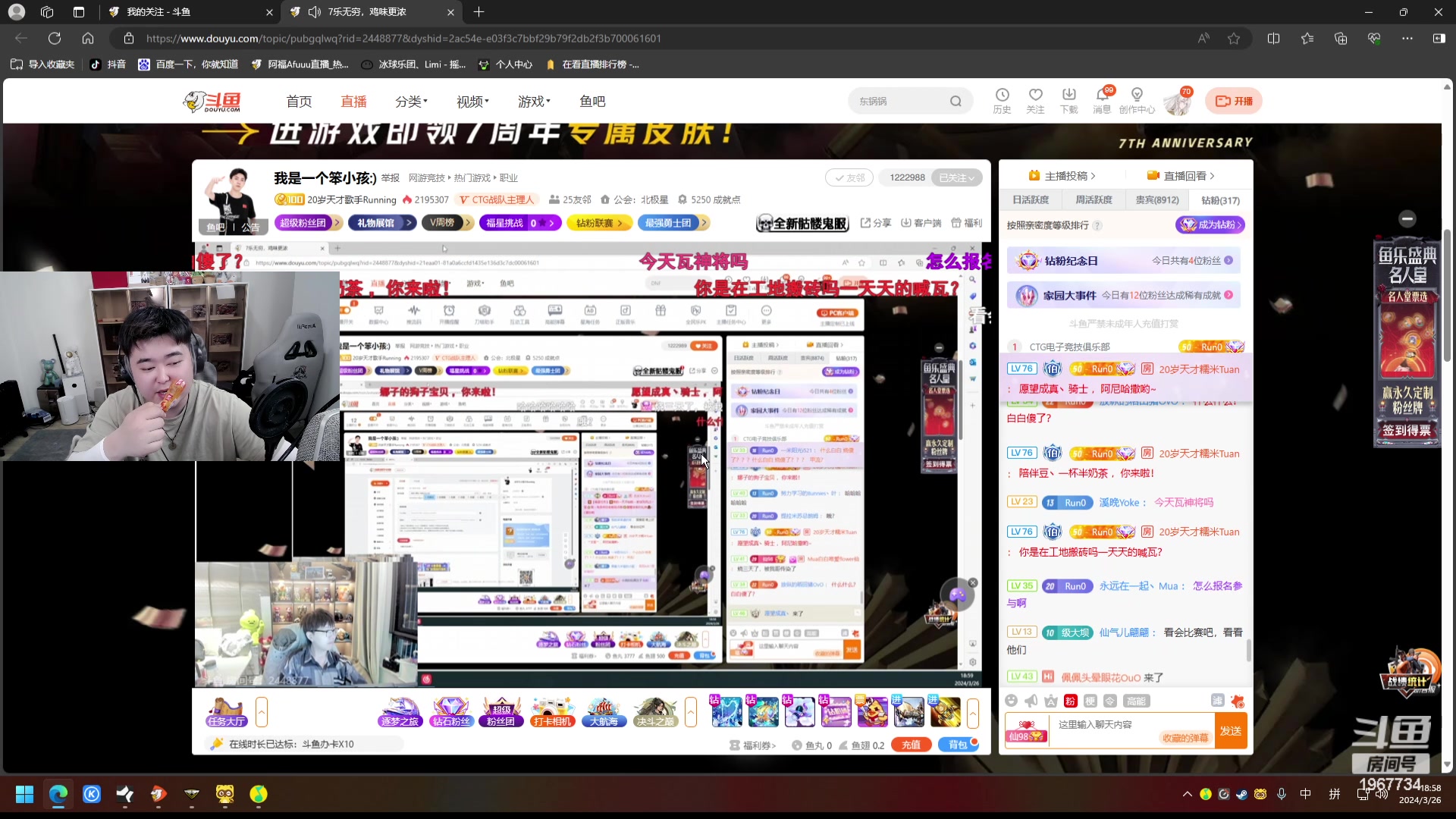Expand 主播投稿 streamer submissions

point(1062,176)
